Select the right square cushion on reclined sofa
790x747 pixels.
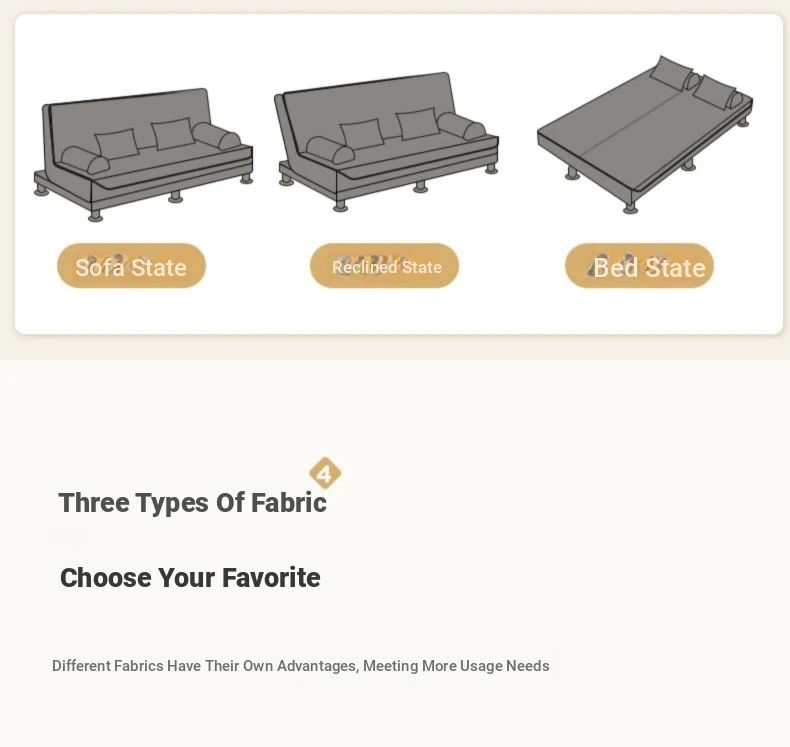(x=418, y=124)
